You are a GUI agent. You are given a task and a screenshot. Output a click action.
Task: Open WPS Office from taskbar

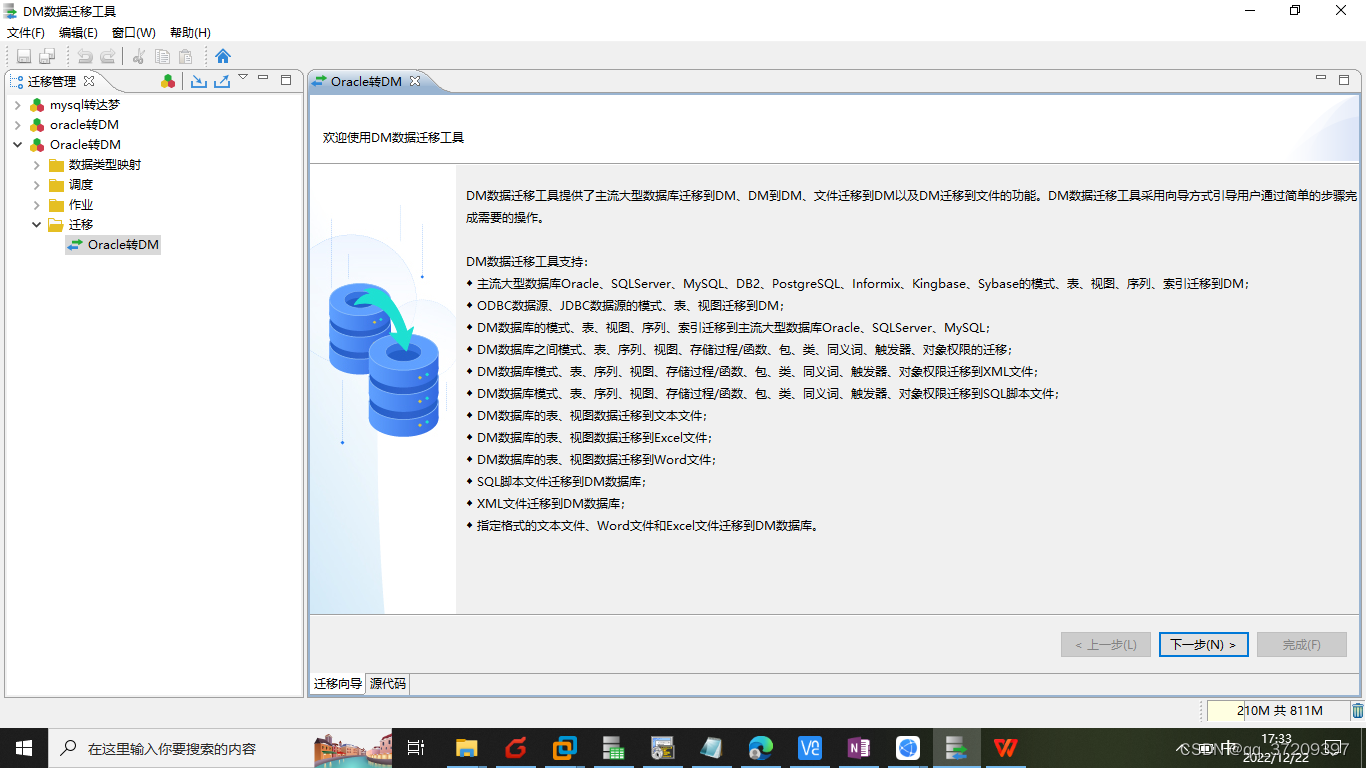point(1006,748)
